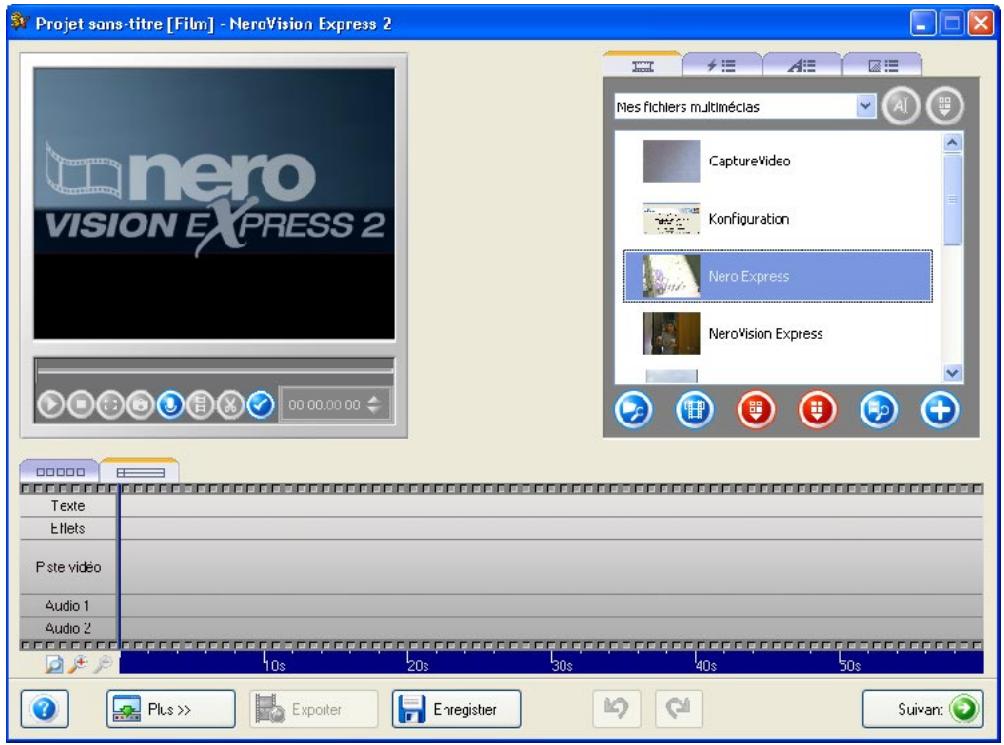1004x745 pixels.
Task: Click the Exporter button
Action: point(314,709)
